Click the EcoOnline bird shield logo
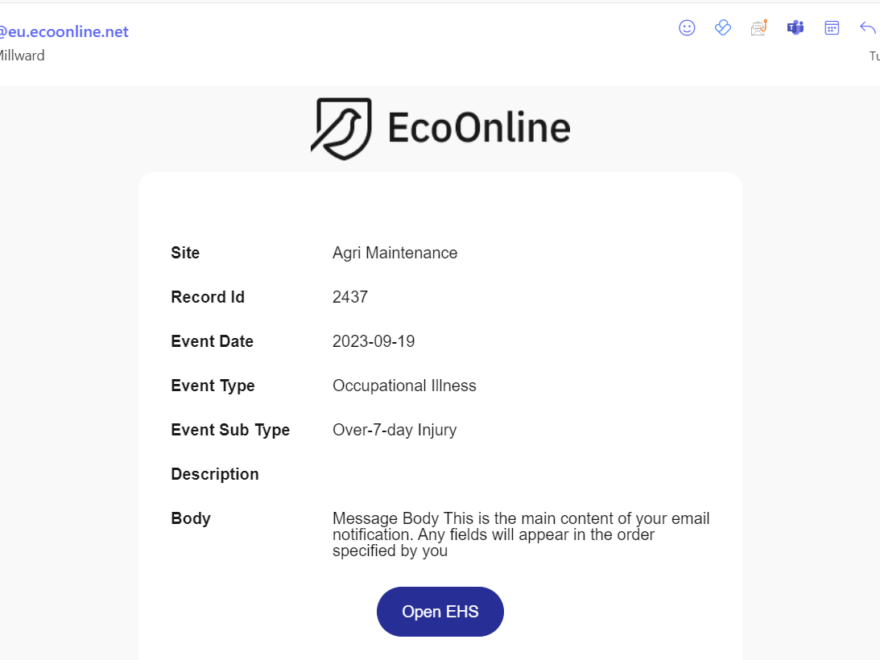The image size is (880, 660). pos(341,128)
